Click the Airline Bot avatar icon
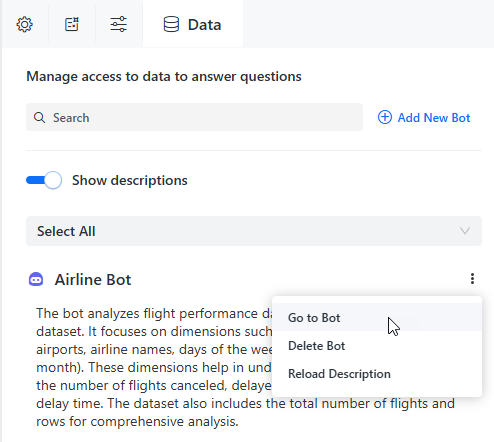This screenshot has height=442, width=494. [36, 279]
